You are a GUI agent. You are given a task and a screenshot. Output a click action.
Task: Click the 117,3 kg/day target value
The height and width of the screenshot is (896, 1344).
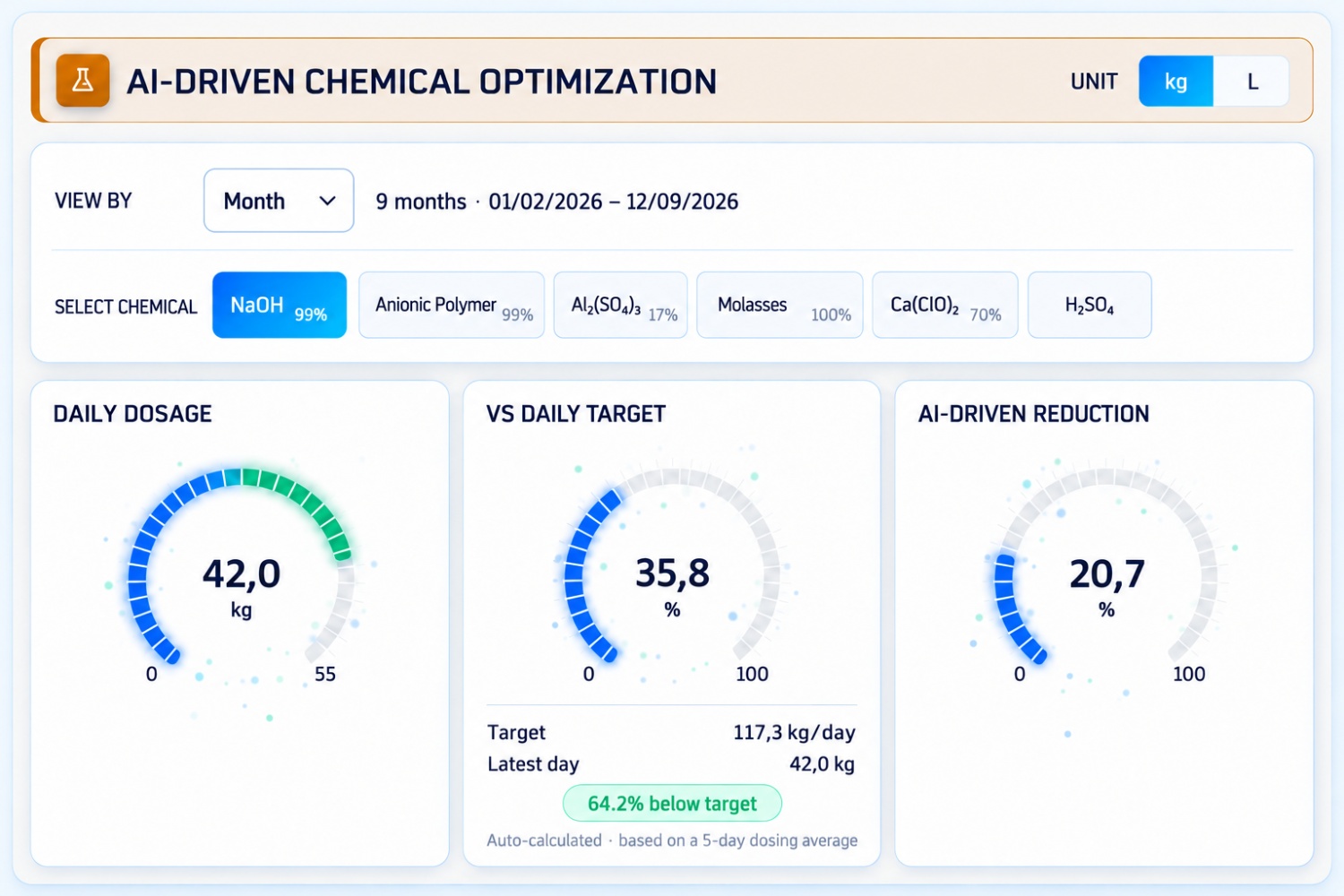[x=794, y=732]
